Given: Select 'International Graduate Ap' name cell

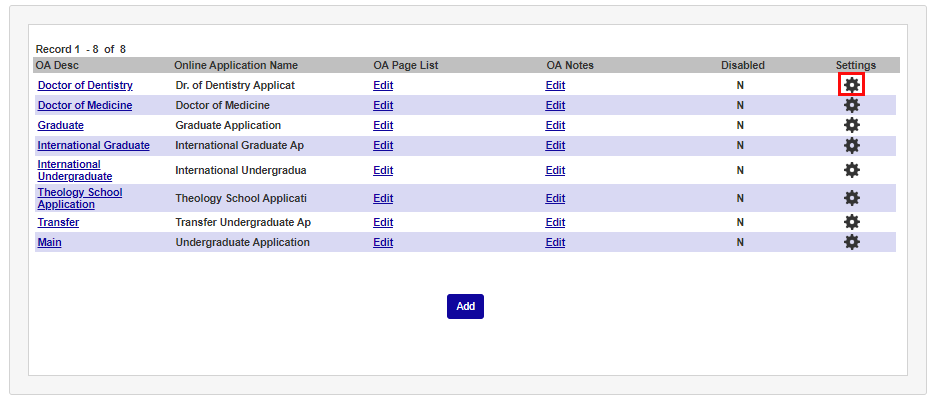Looking at the screenshot, I should 240,145.
